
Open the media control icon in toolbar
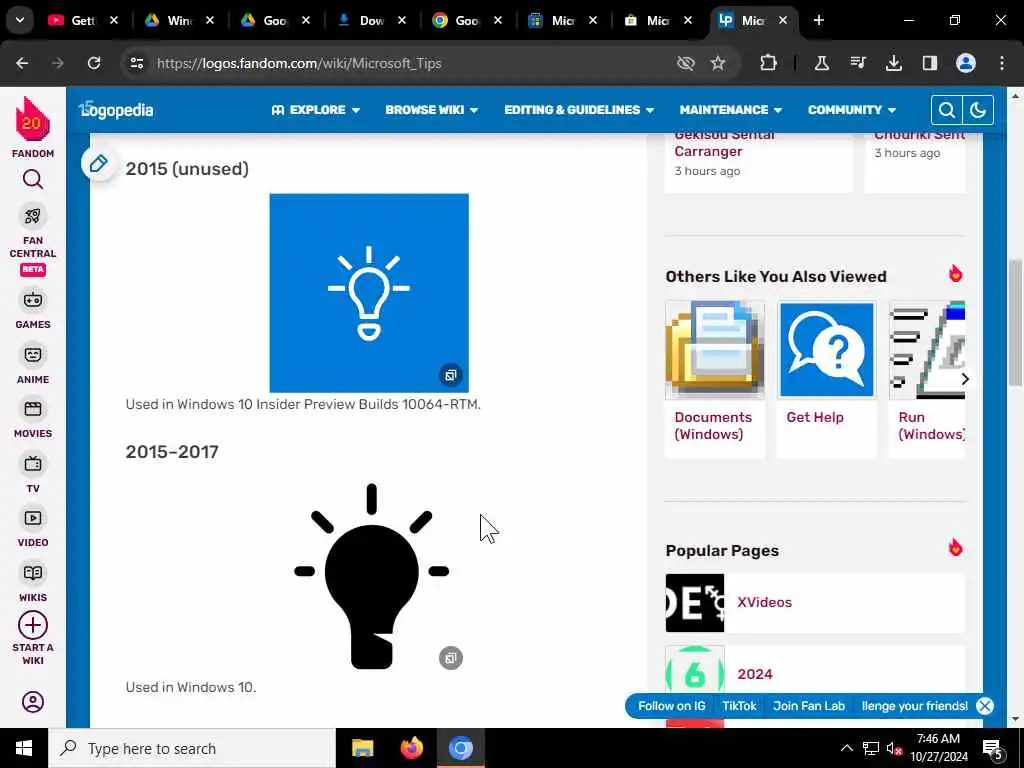click(857, 63)
